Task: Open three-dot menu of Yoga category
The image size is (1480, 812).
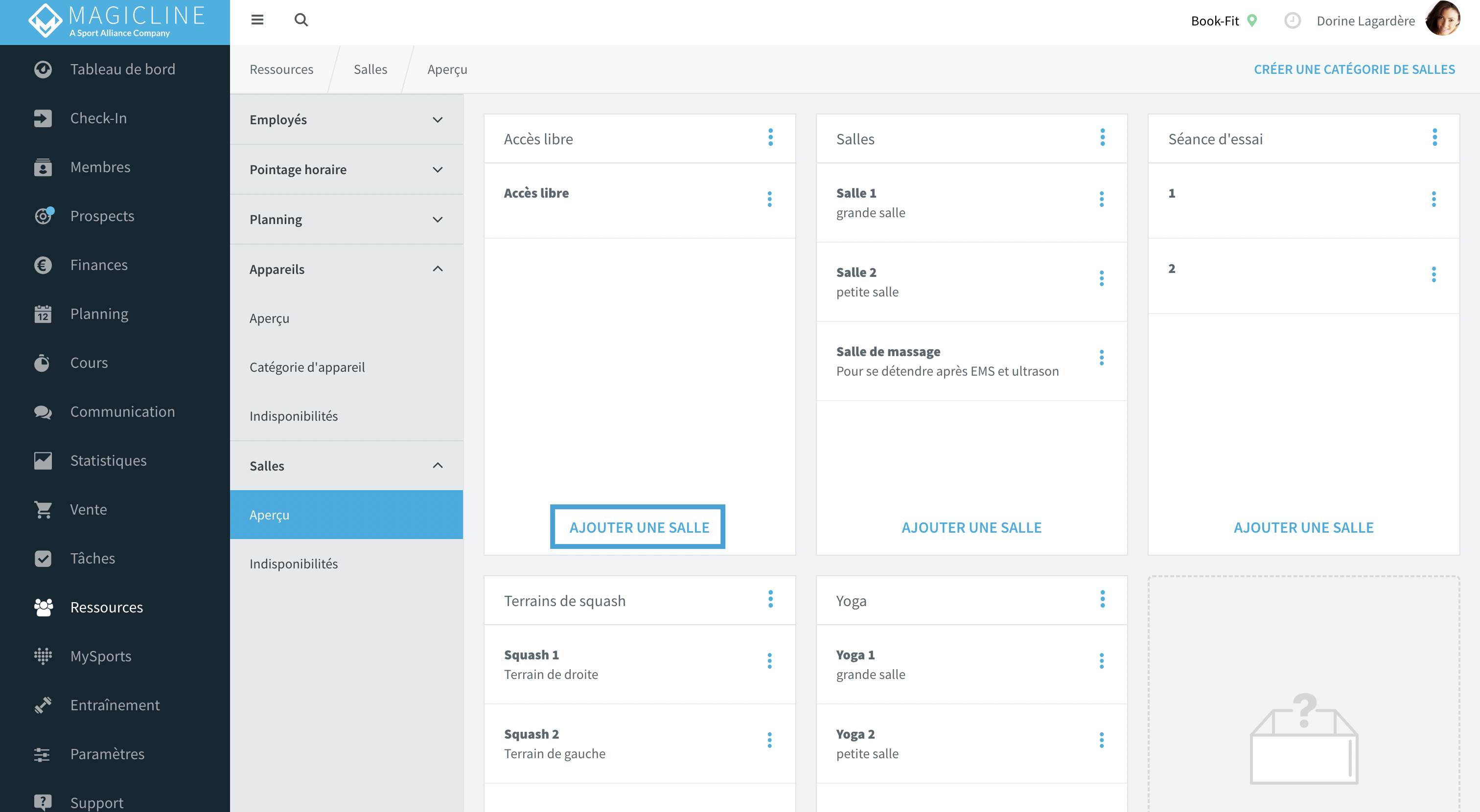Action: tap(1103, 599)
